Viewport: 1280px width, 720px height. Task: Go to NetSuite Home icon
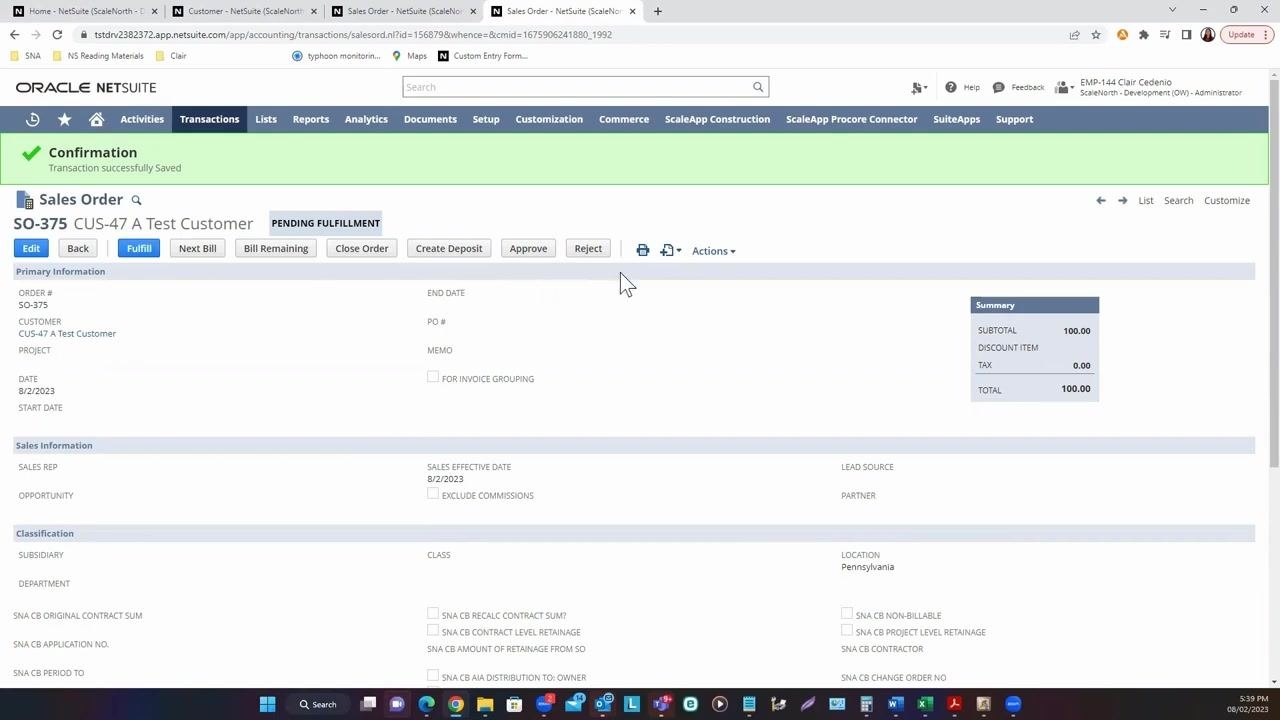(x=96, y=119)
